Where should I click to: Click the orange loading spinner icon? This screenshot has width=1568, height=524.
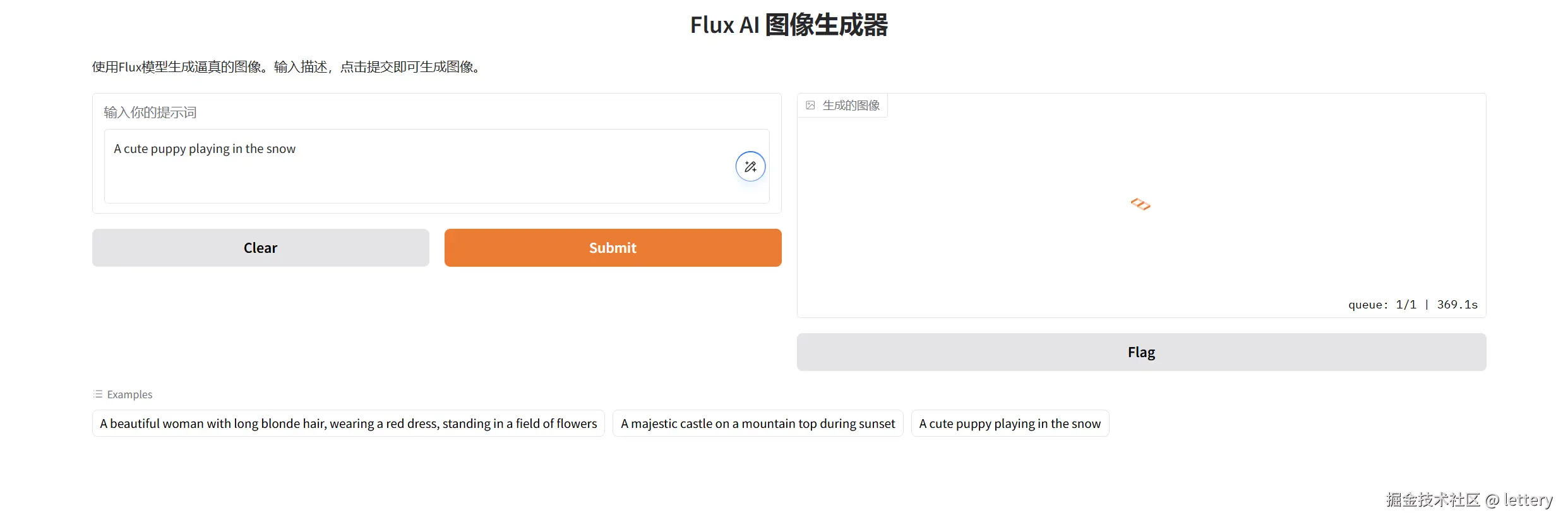1140,204
